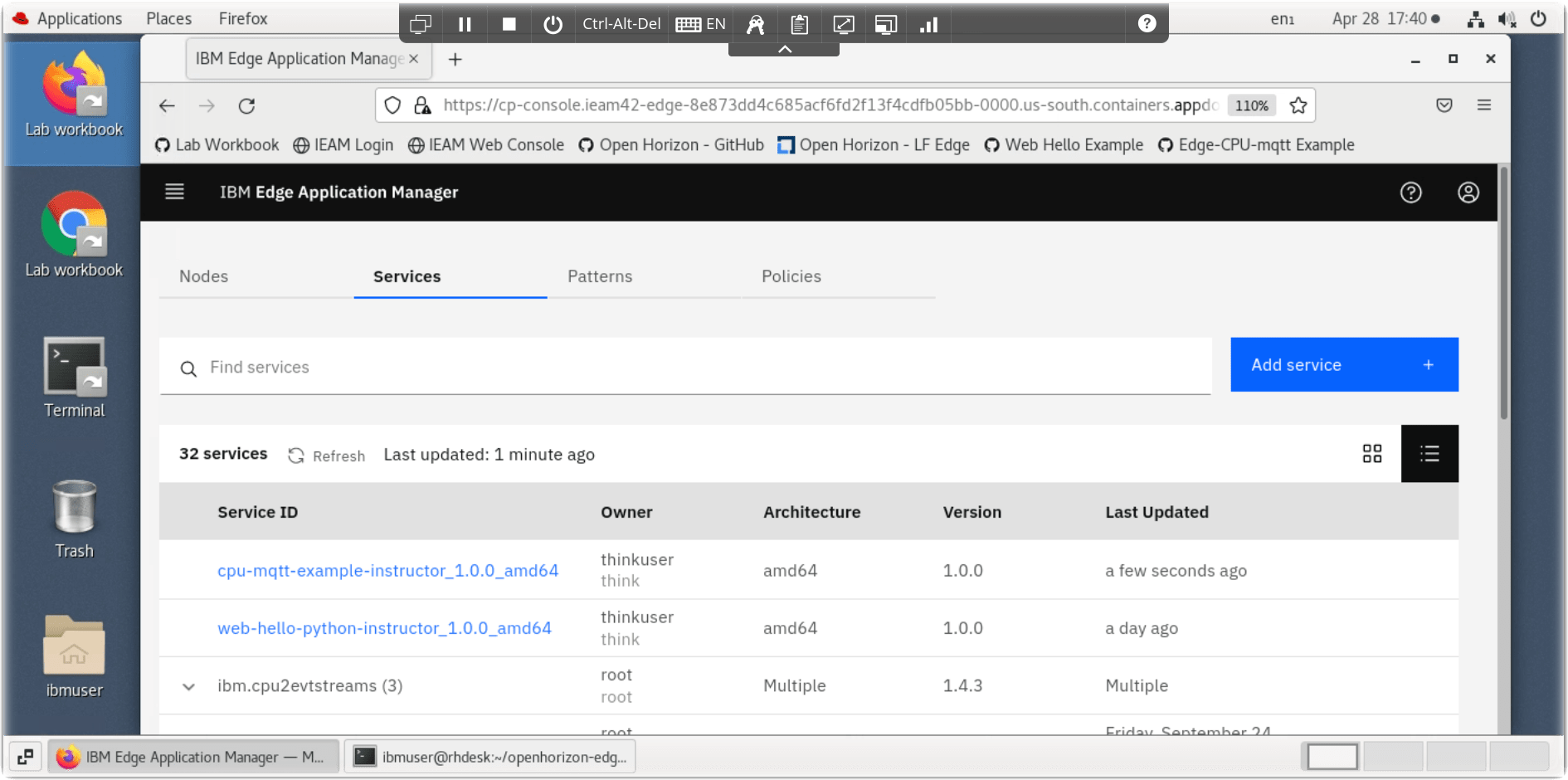Click the signal bars icon in remote toolbar
Image resolution: width=1568 pixels, height=780 pixels.
928,24
